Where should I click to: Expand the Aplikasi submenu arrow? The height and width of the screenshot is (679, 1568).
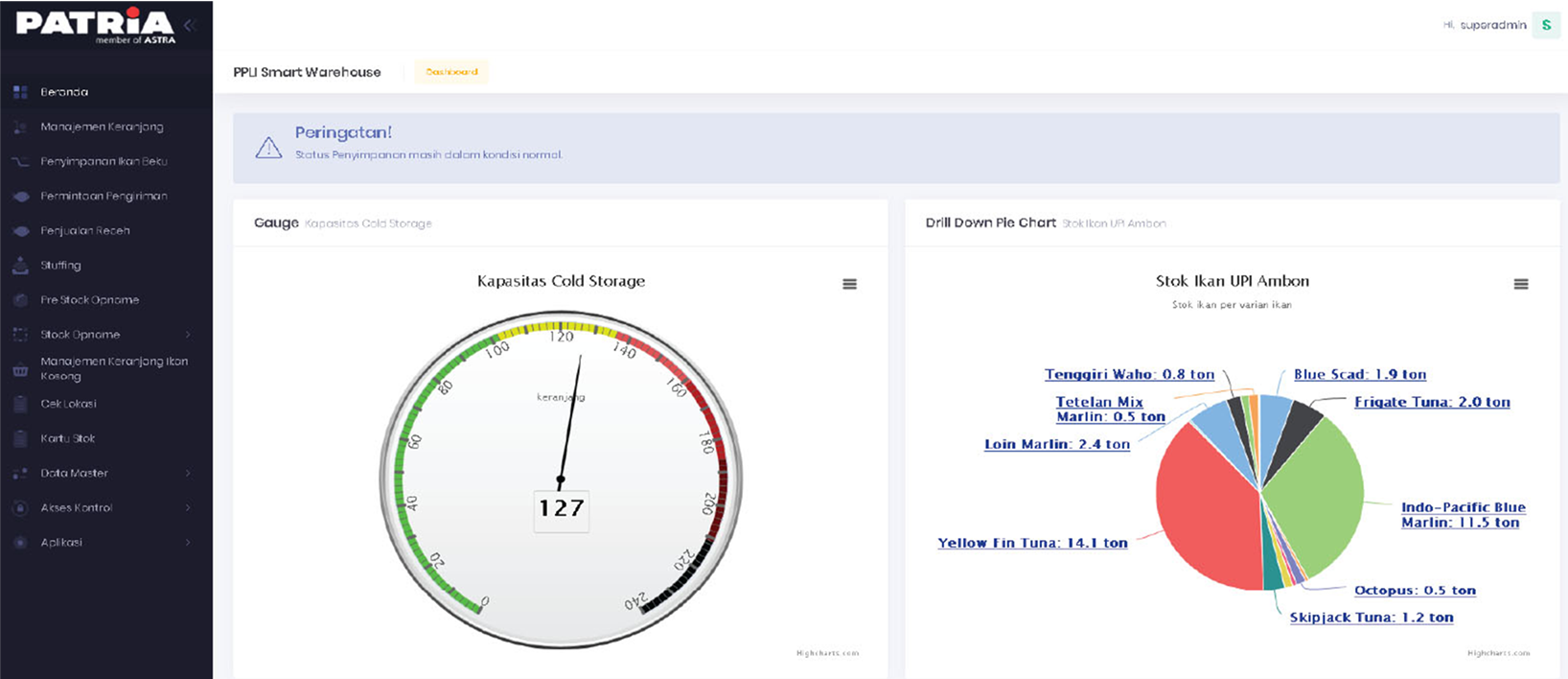pos(188,542)
